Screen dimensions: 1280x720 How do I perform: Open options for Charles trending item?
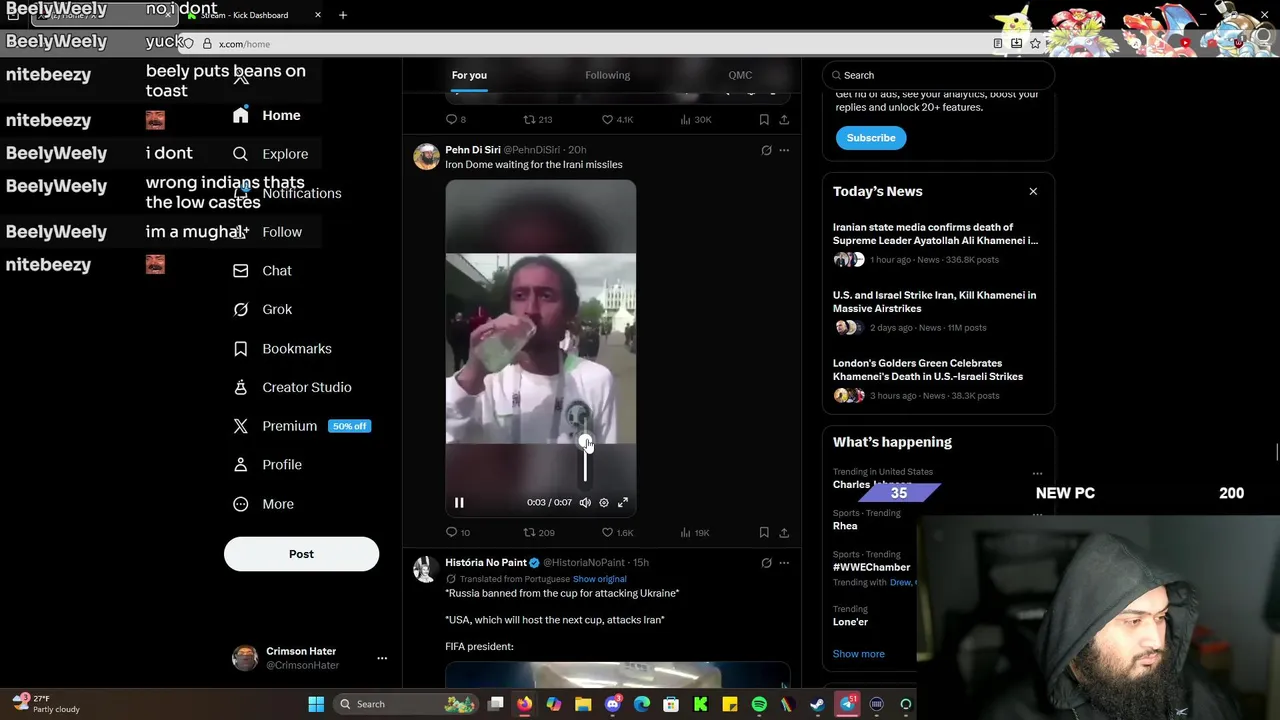[x=1037, y=473]
